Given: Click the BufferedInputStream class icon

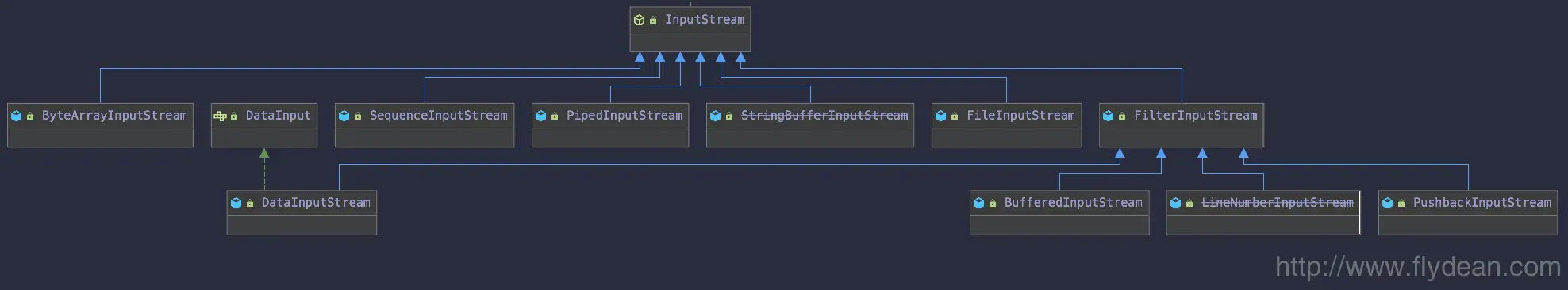Looking at the screenshot, I should click(978, 203).
